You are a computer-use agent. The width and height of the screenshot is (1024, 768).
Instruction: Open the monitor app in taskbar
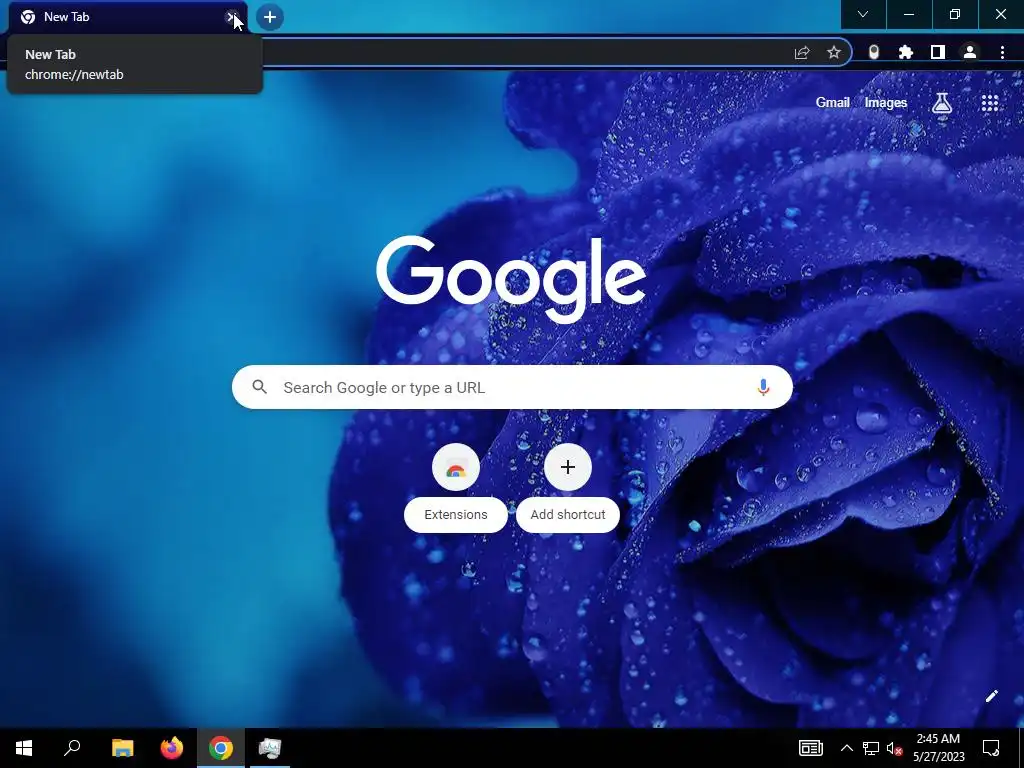(270, 748)
